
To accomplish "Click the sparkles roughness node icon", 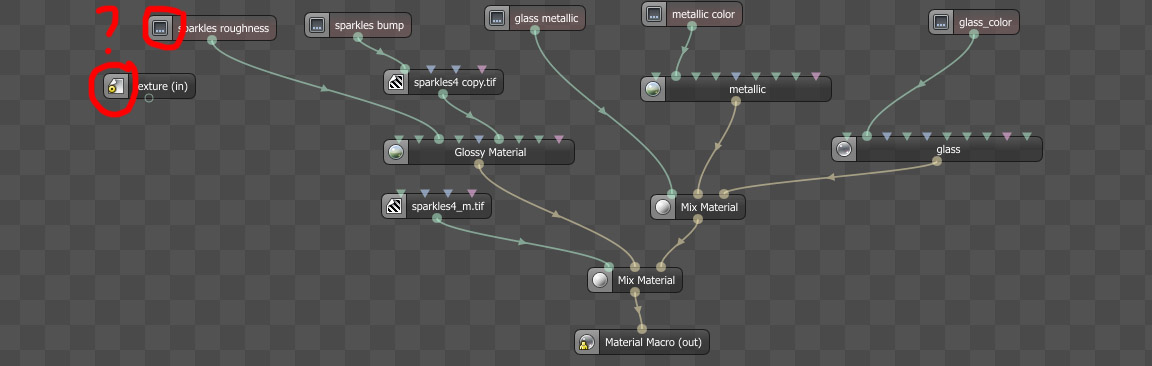I will (161, 28).
